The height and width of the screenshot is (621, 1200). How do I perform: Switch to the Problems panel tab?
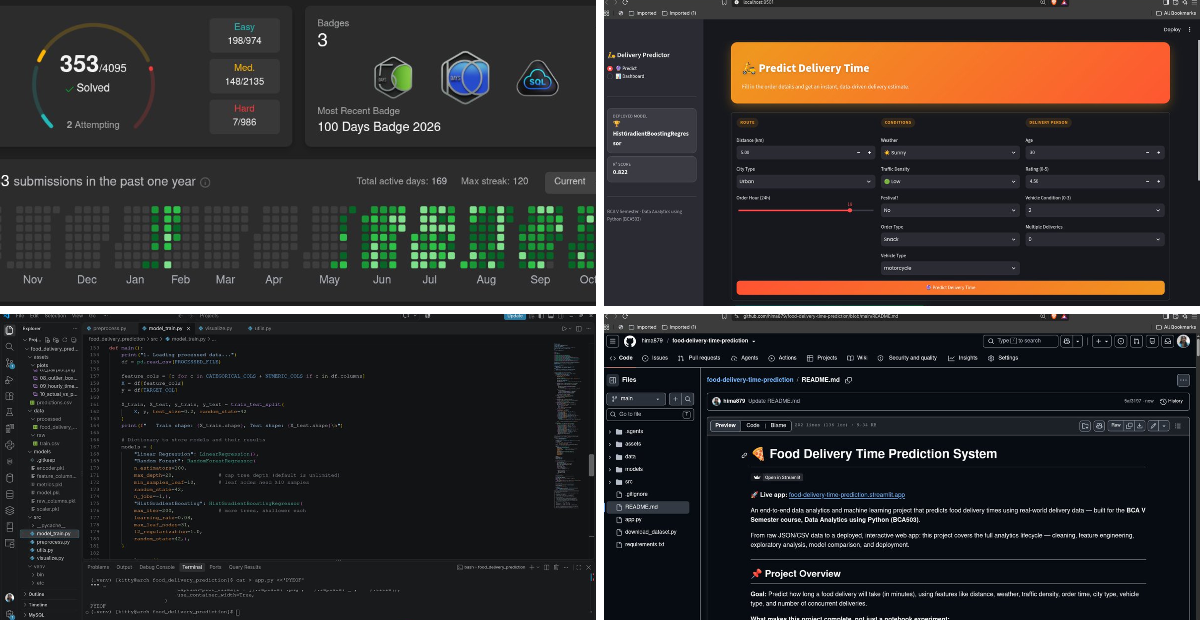coord(100,567)
